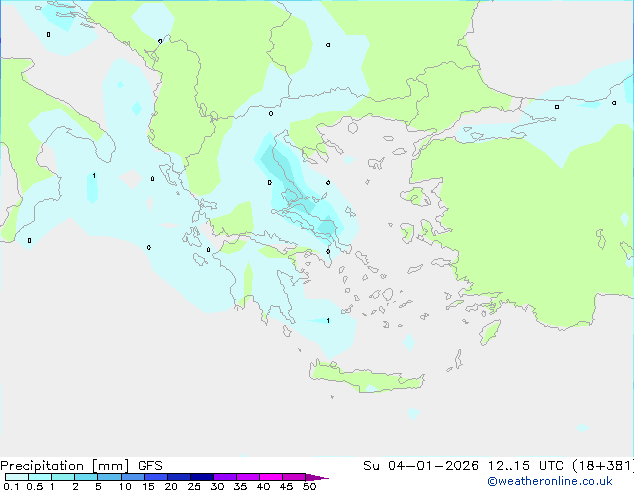Open the weatheronline.co.uk copyright link
The height and width of the screenshot is (490, 634).
click(550, 481)
